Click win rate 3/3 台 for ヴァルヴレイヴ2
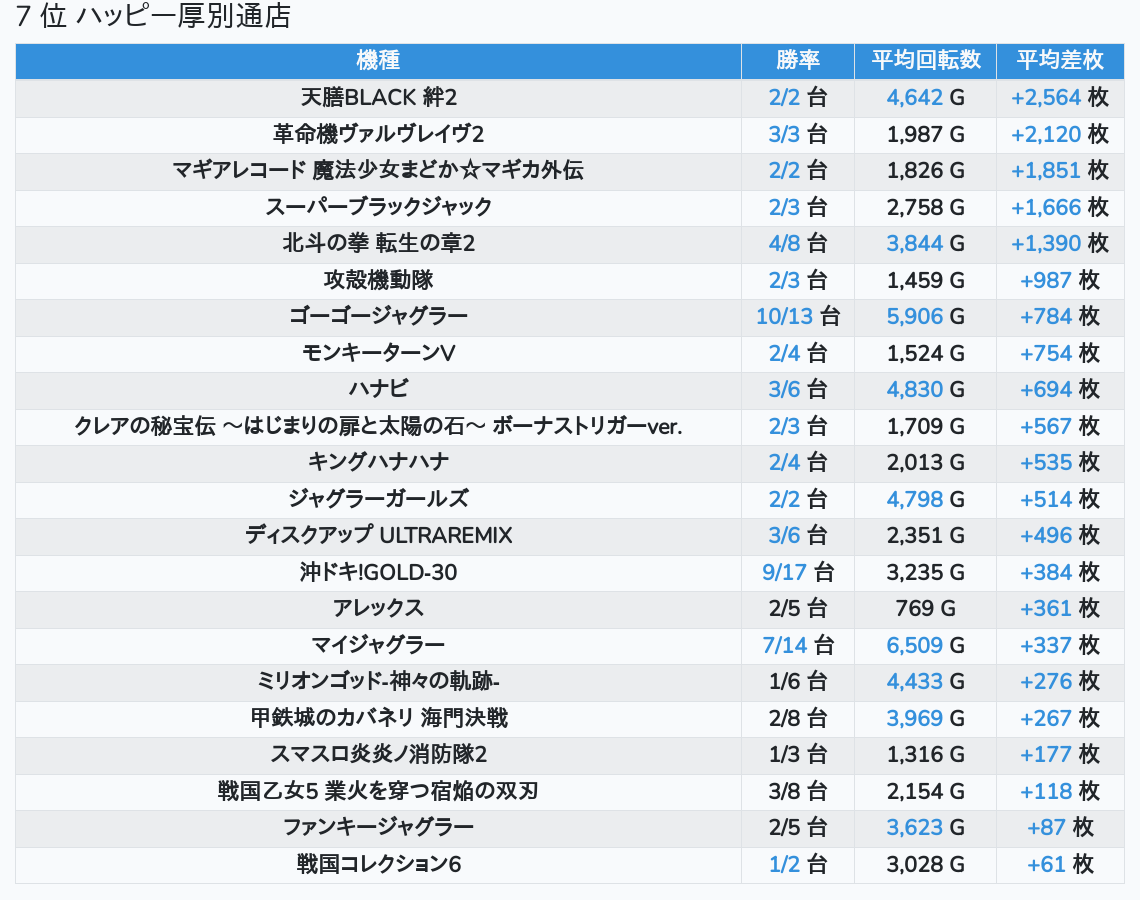Screen dimensions: 1140x900 [x=798, y=134]
